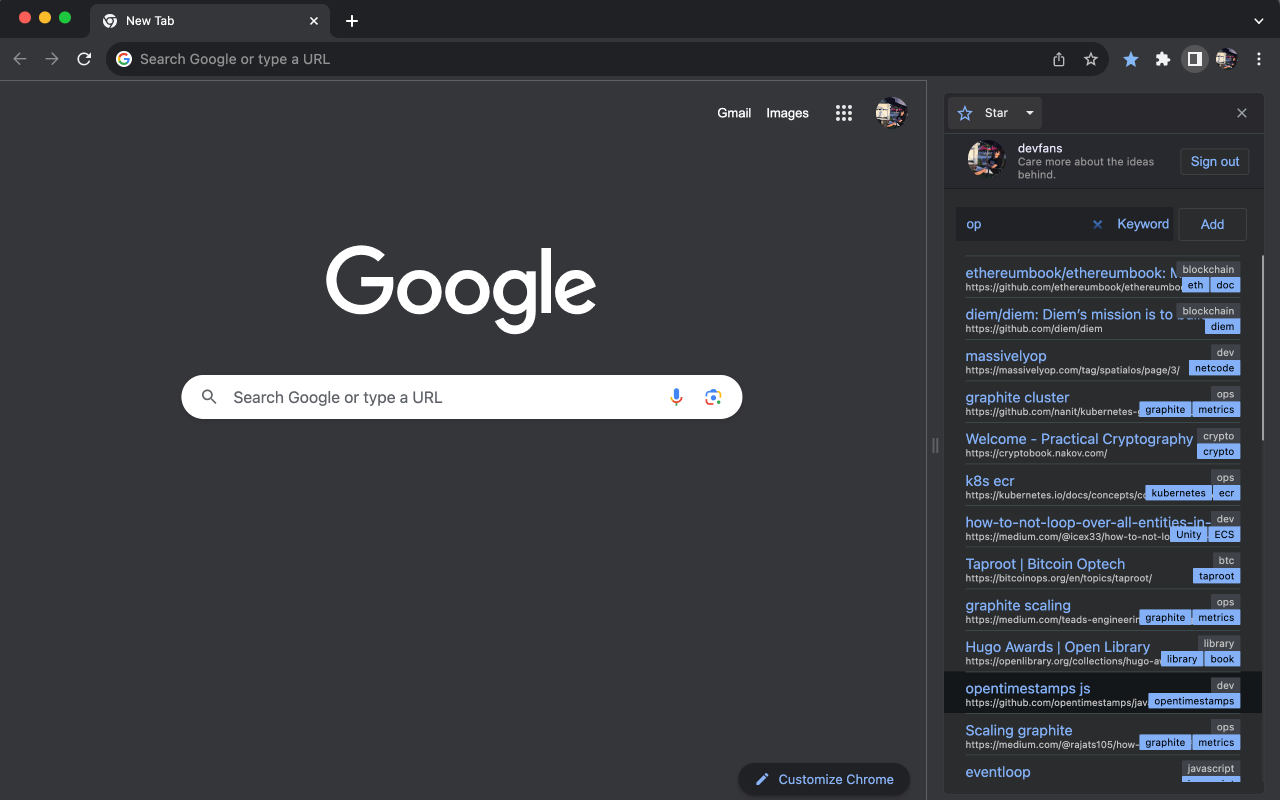Click the ECS tag

click(x=1224, y=534)
